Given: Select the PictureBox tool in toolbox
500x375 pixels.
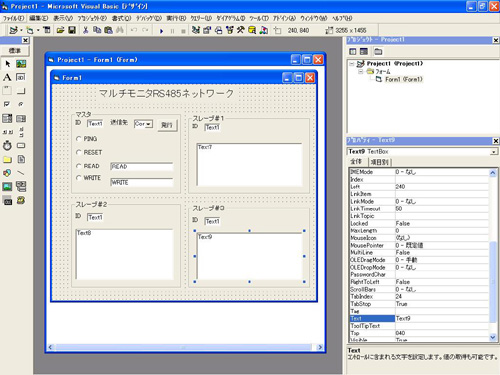Looking at the screenshot, I should point(21,64).
